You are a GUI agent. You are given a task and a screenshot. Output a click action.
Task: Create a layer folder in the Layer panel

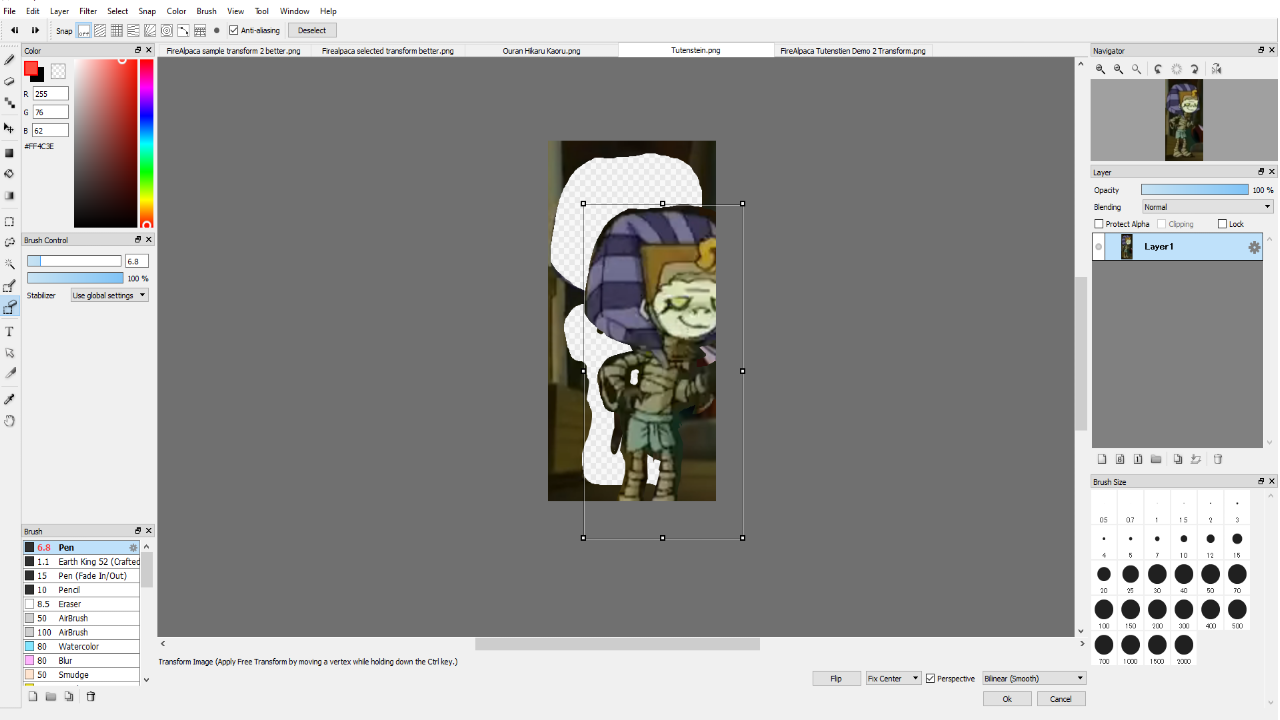1156,459
